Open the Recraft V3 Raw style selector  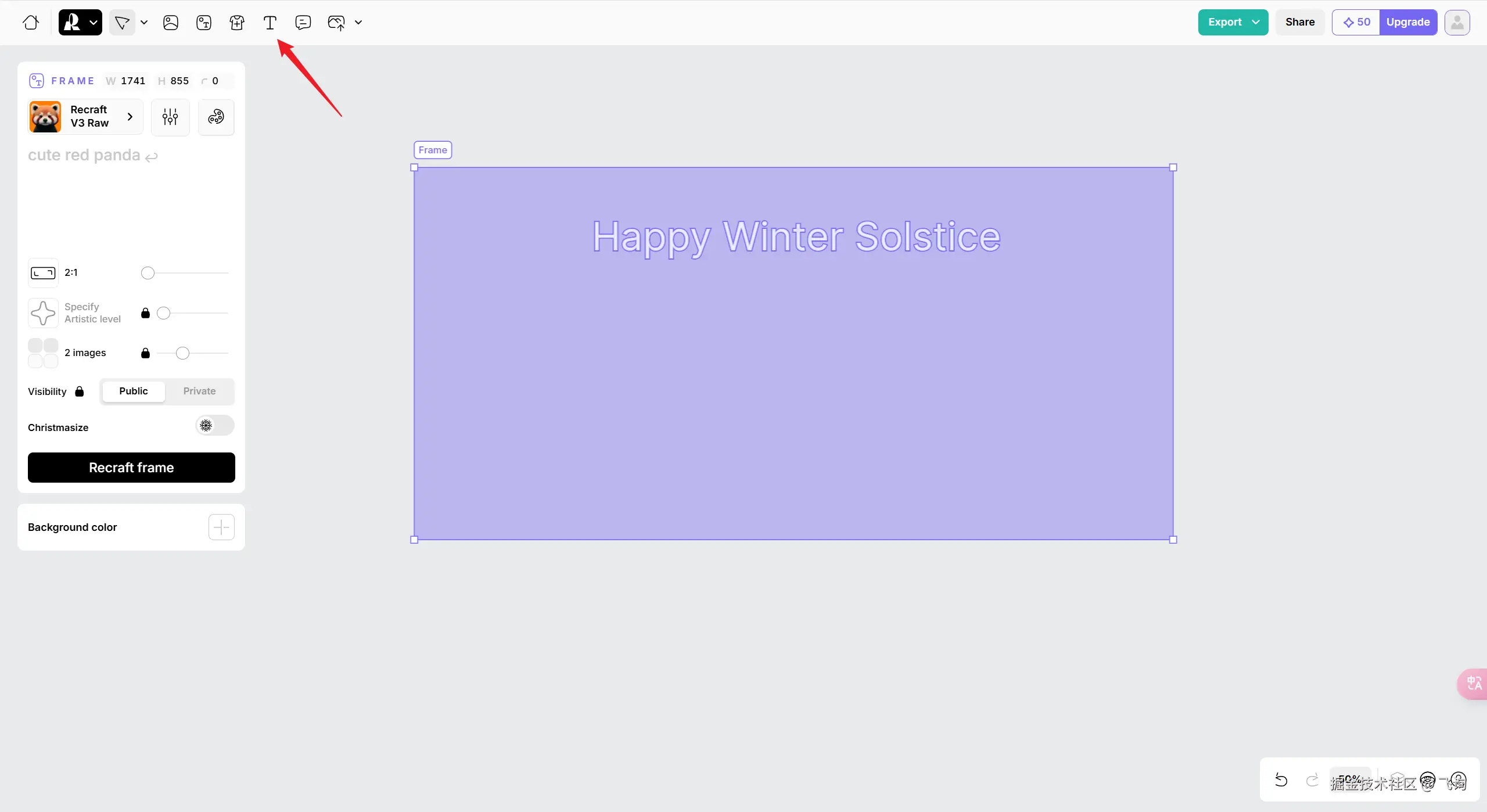pos(85,117)
